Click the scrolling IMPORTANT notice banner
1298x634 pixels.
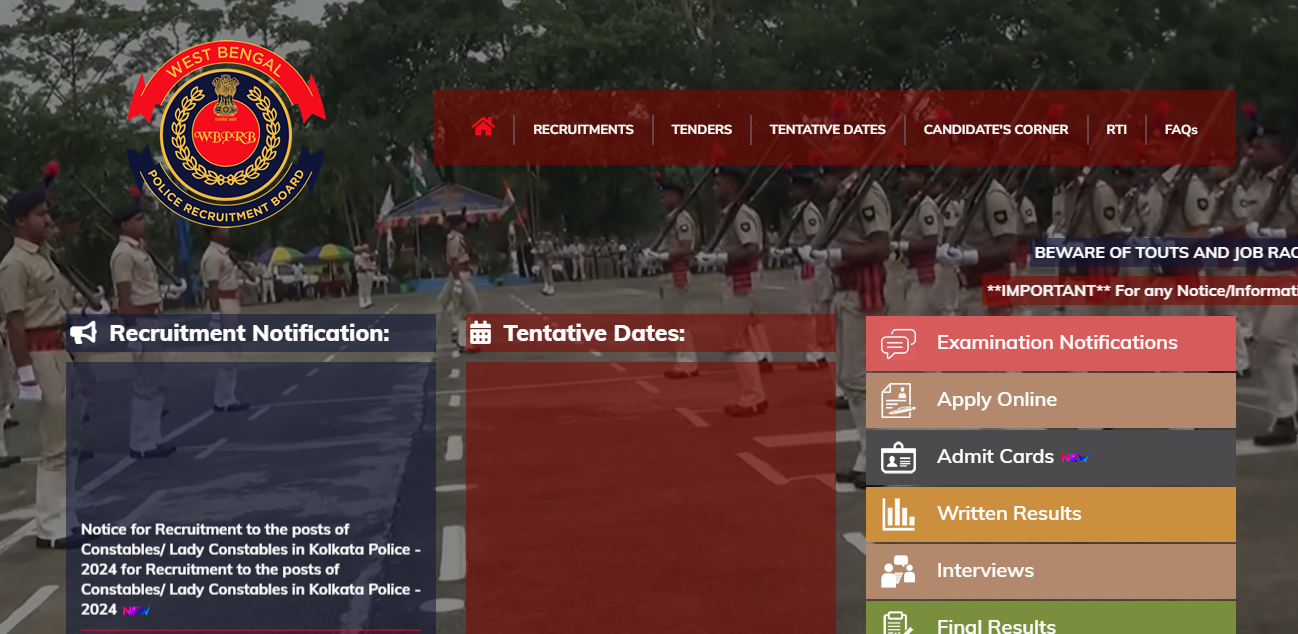tap(1140, 291)
